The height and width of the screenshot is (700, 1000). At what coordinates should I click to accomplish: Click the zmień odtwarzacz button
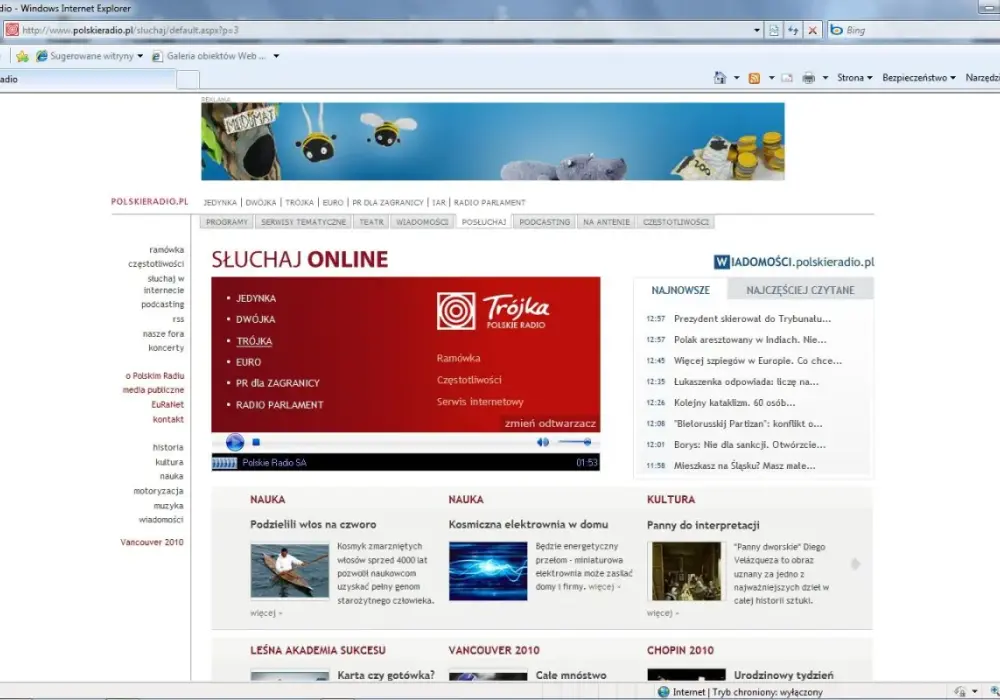coord(550,423)
